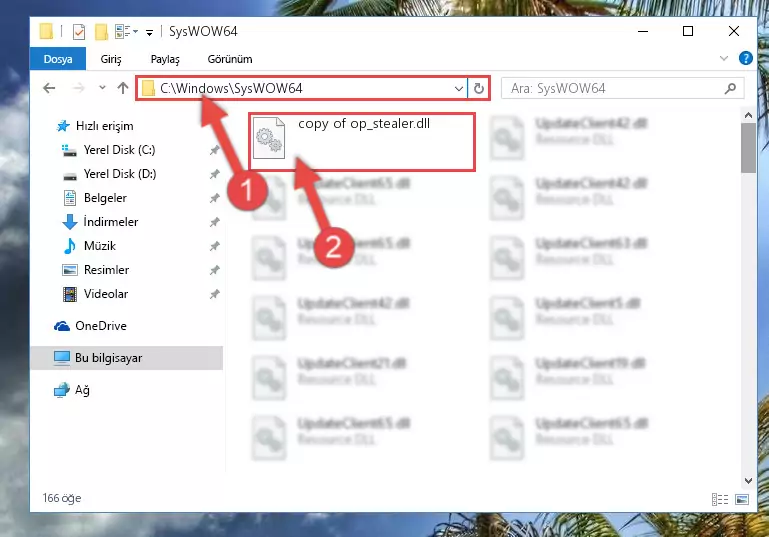769x537 pixels.
Task: Click the scroll down arrow of file list
Action: click(748, 481)
